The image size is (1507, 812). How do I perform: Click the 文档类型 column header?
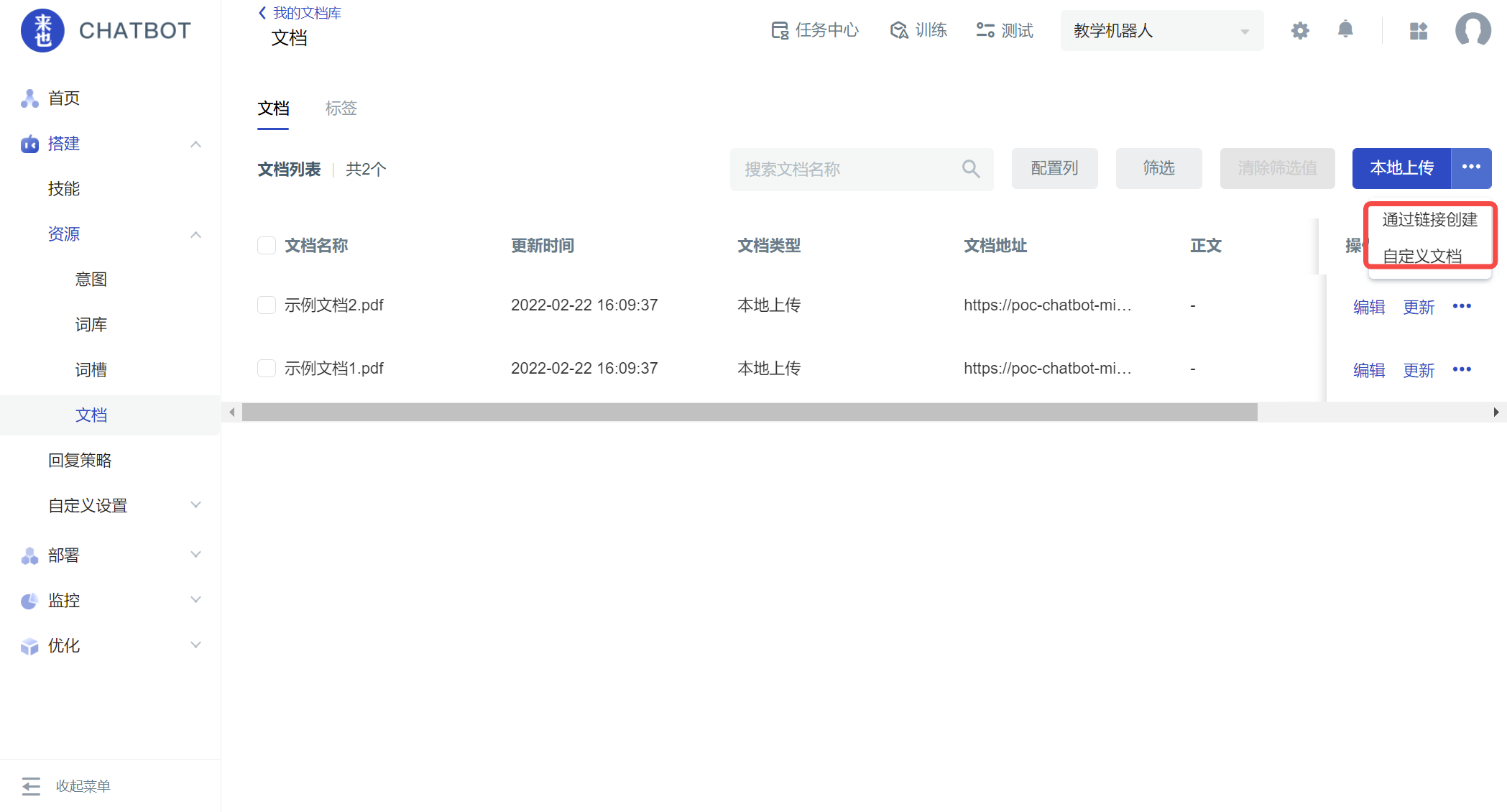(769, 246)
